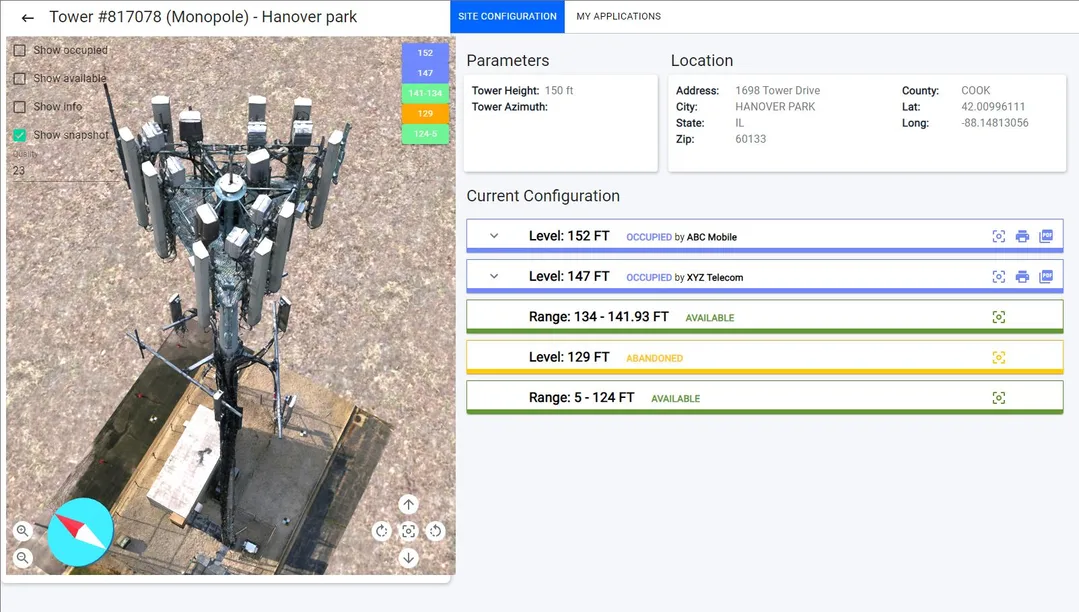
Task: Zoom in on the 3D tower view
Action: pos(23,531)
